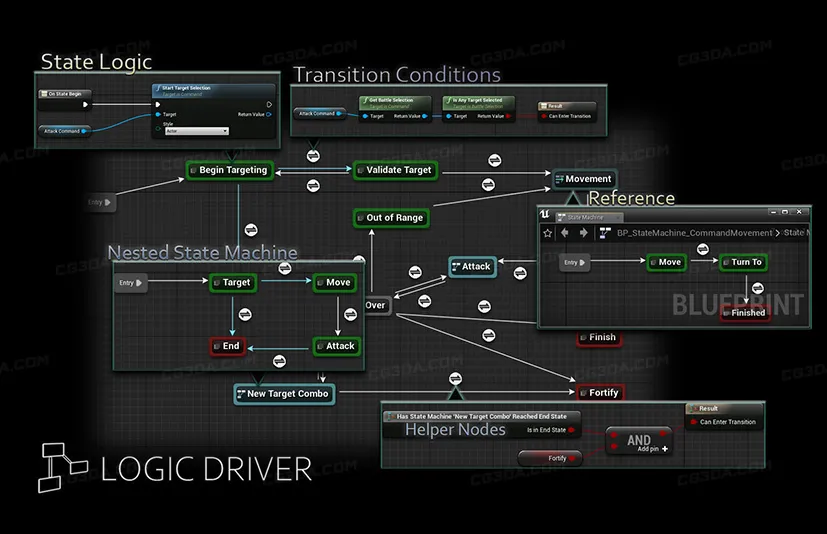Select the New Target Combo state machine node
The image size is (827, 534).
point(282,394)
